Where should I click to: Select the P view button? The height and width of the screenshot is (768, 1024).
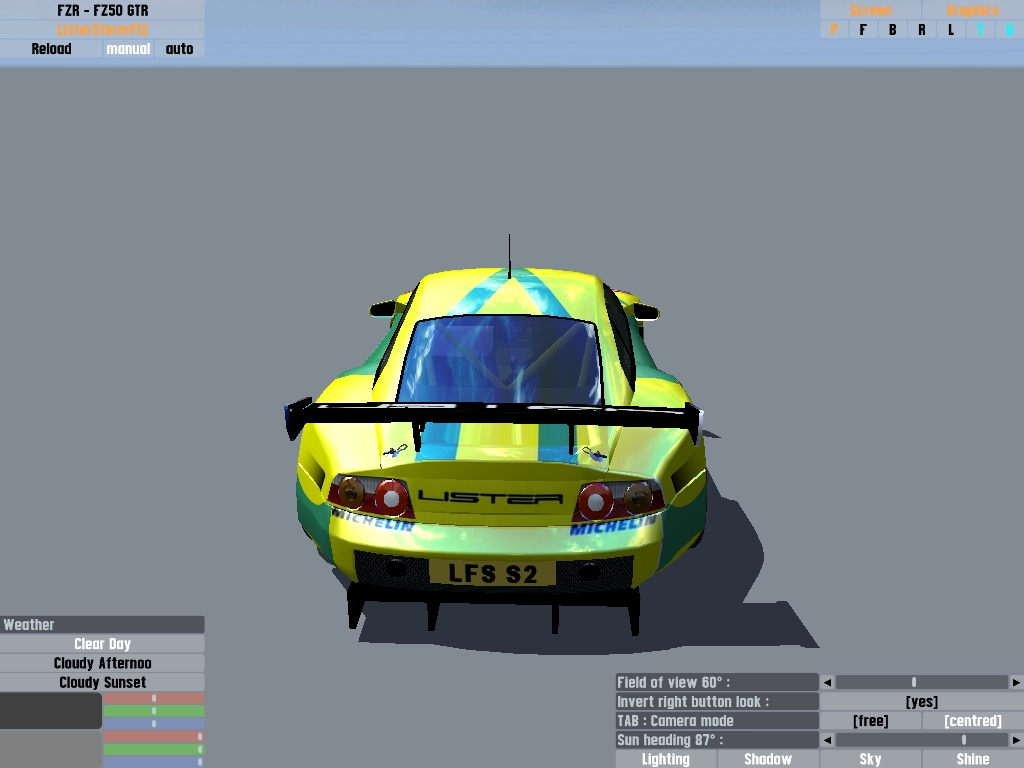(834, 29)
